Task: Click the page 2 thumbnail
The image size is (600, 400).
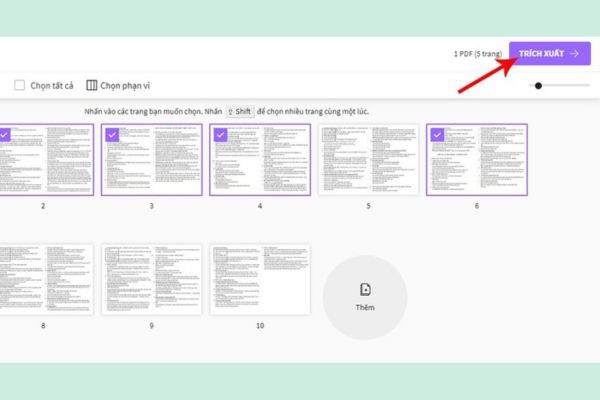Action: pos(46,160)
